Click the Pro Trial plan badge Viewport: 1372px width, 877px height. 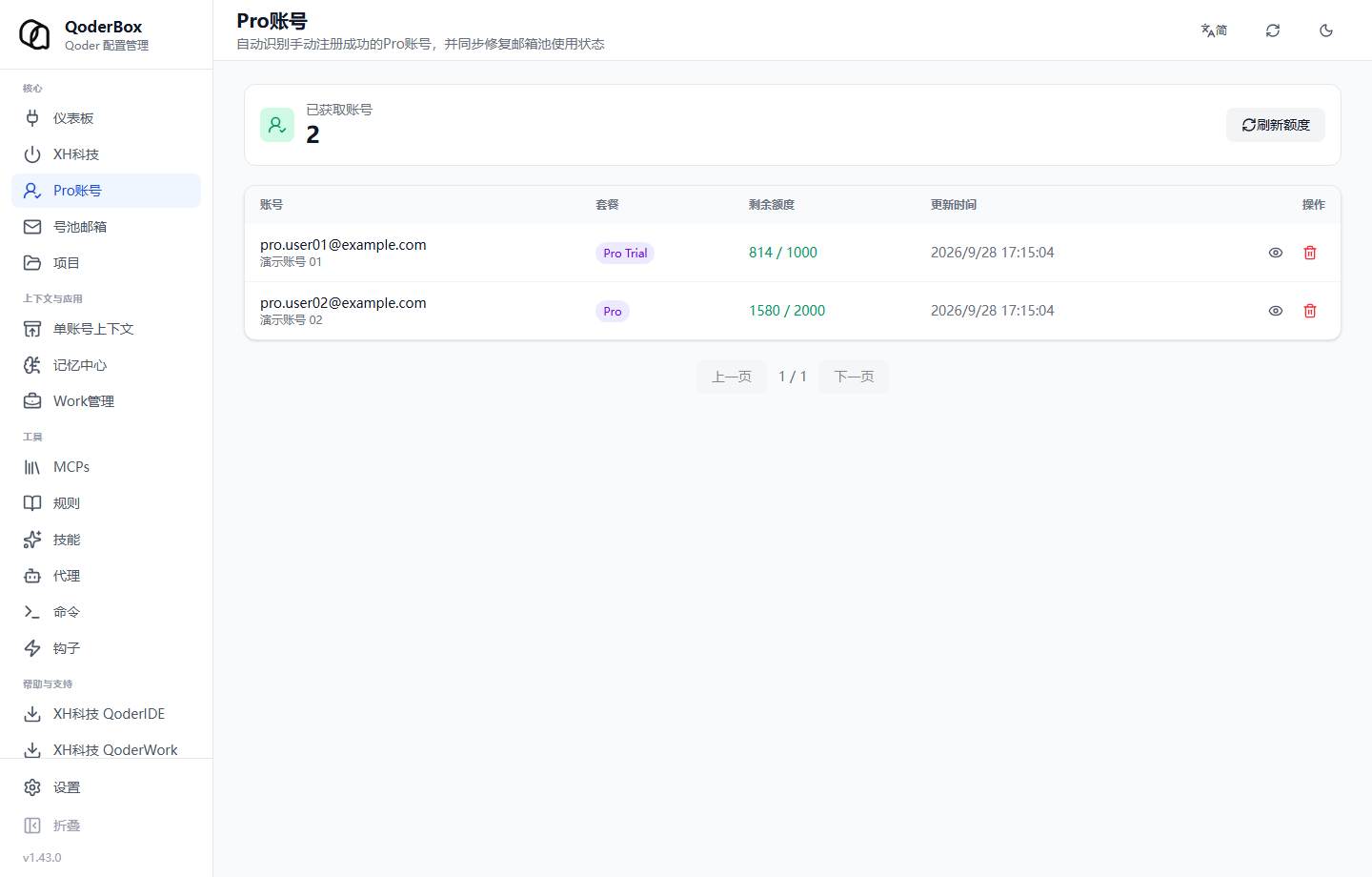coord(625,254)
